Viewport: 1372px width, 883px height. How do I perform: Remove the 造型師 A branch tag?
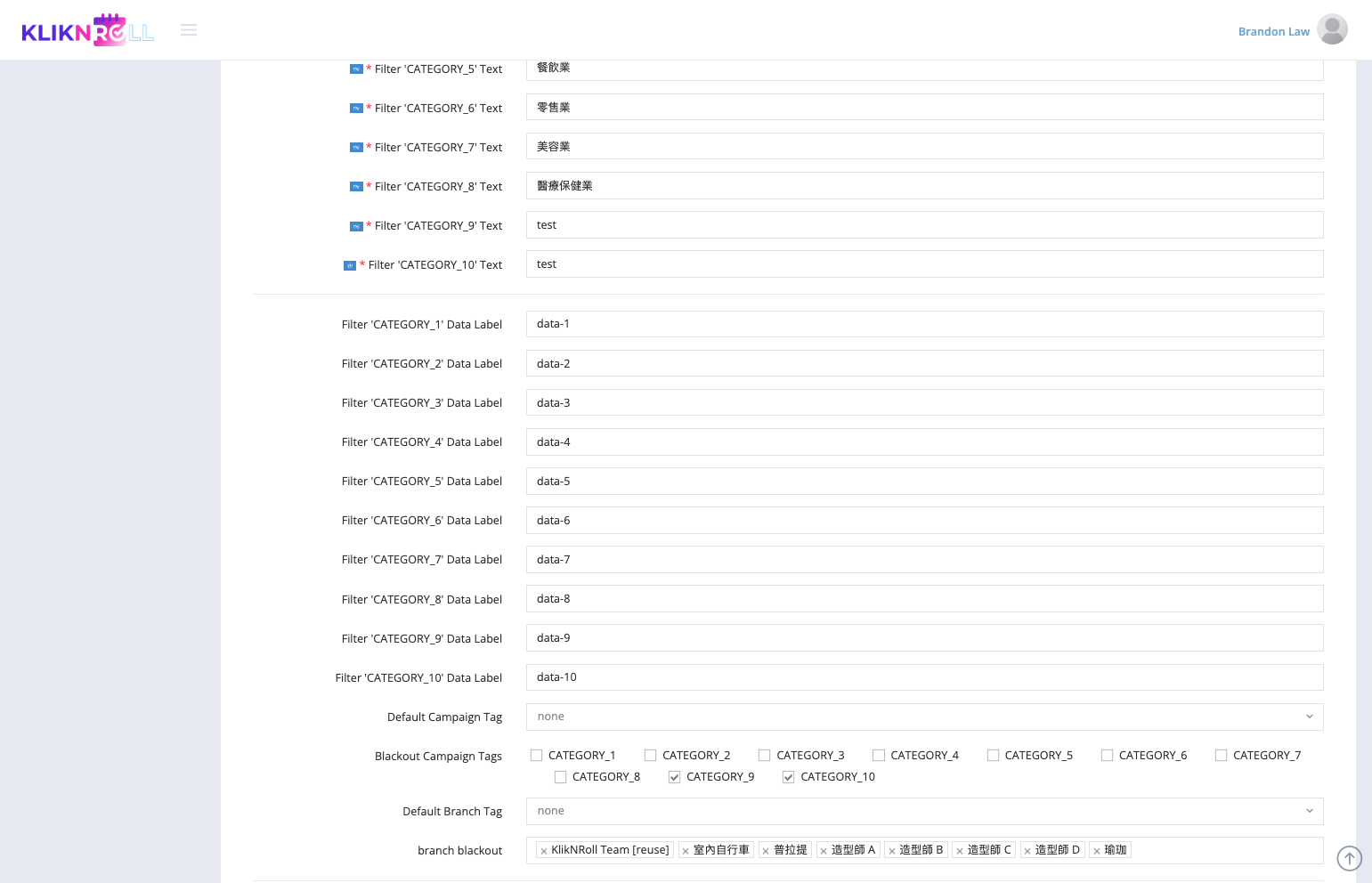pos(824,851)
